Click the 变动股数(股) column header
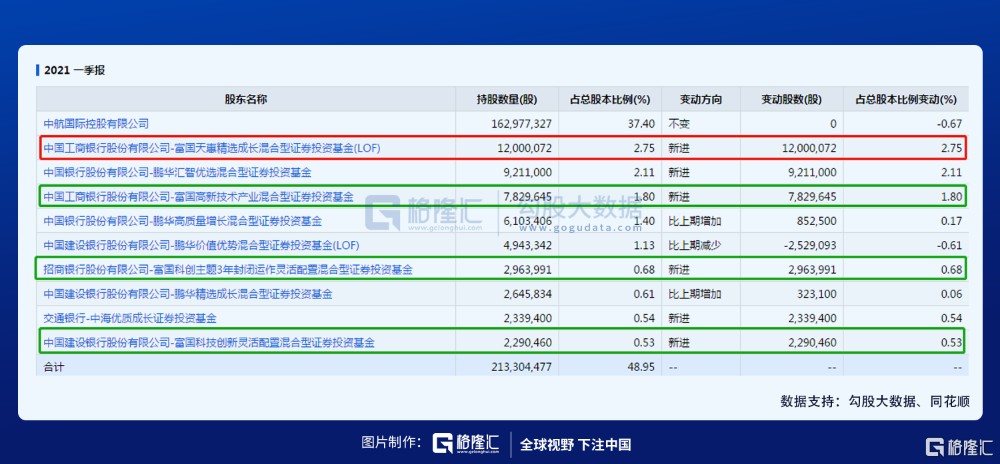Image resolution: width=1000 pixels, height=464 pixels. coord(791,99)
